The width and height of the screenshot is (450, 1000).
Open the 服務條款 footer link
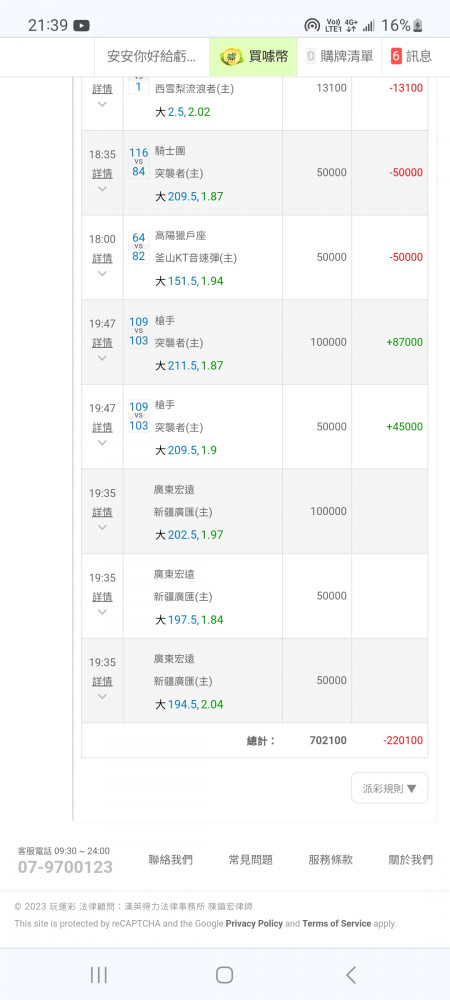point(330,860)
